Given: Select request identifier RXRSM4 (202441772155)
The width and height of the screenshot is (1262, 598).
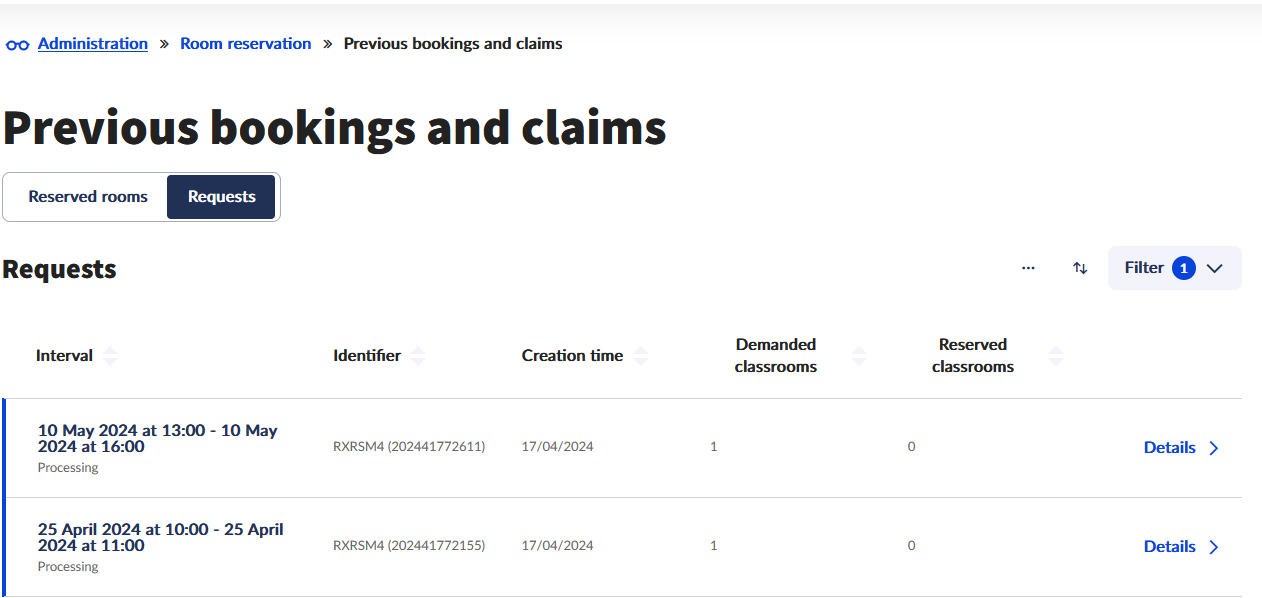Looking at the screenshot, I should tap(409, 546).
